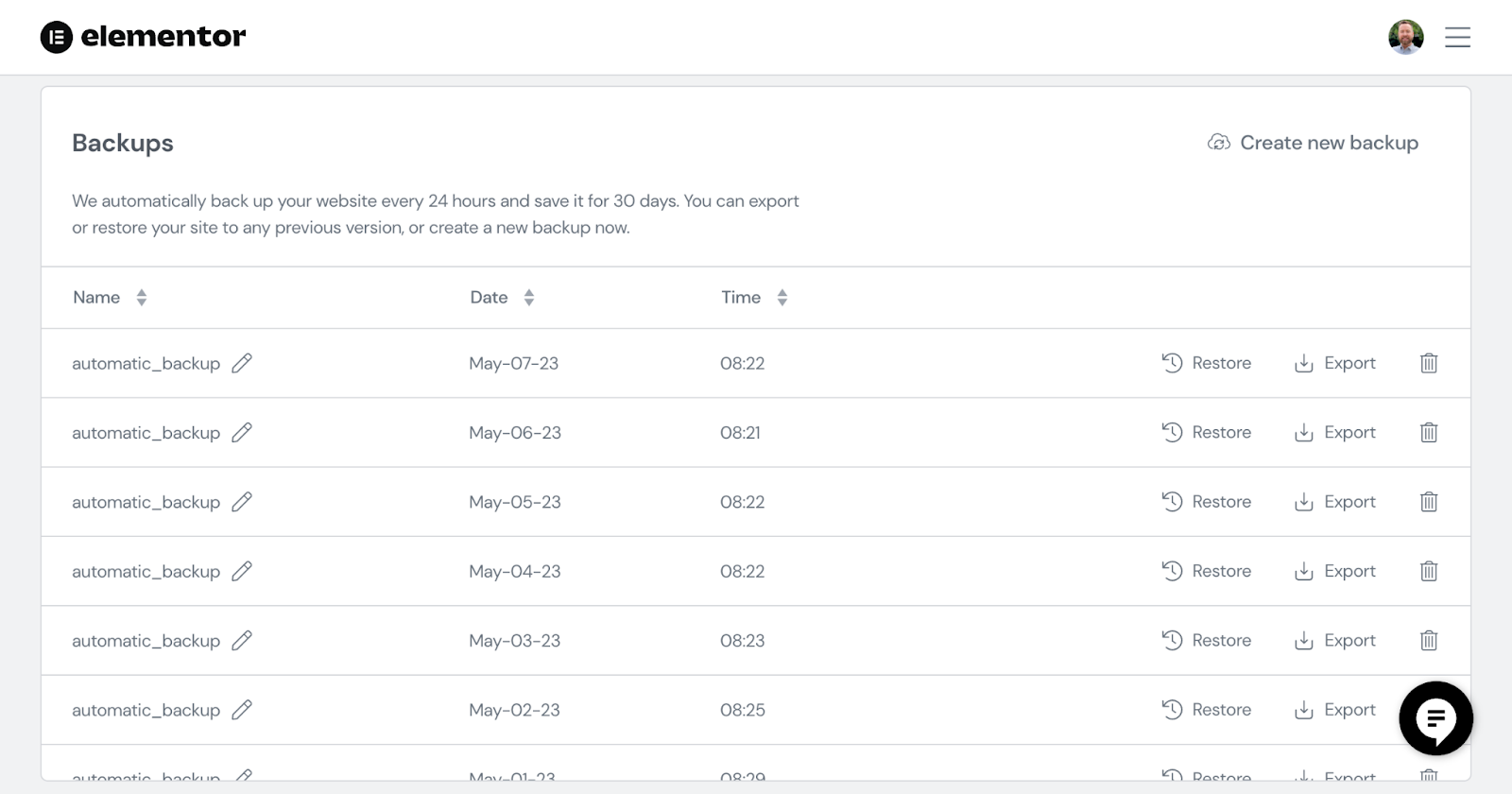Export the May-04-23 backup

[1334, 571]
